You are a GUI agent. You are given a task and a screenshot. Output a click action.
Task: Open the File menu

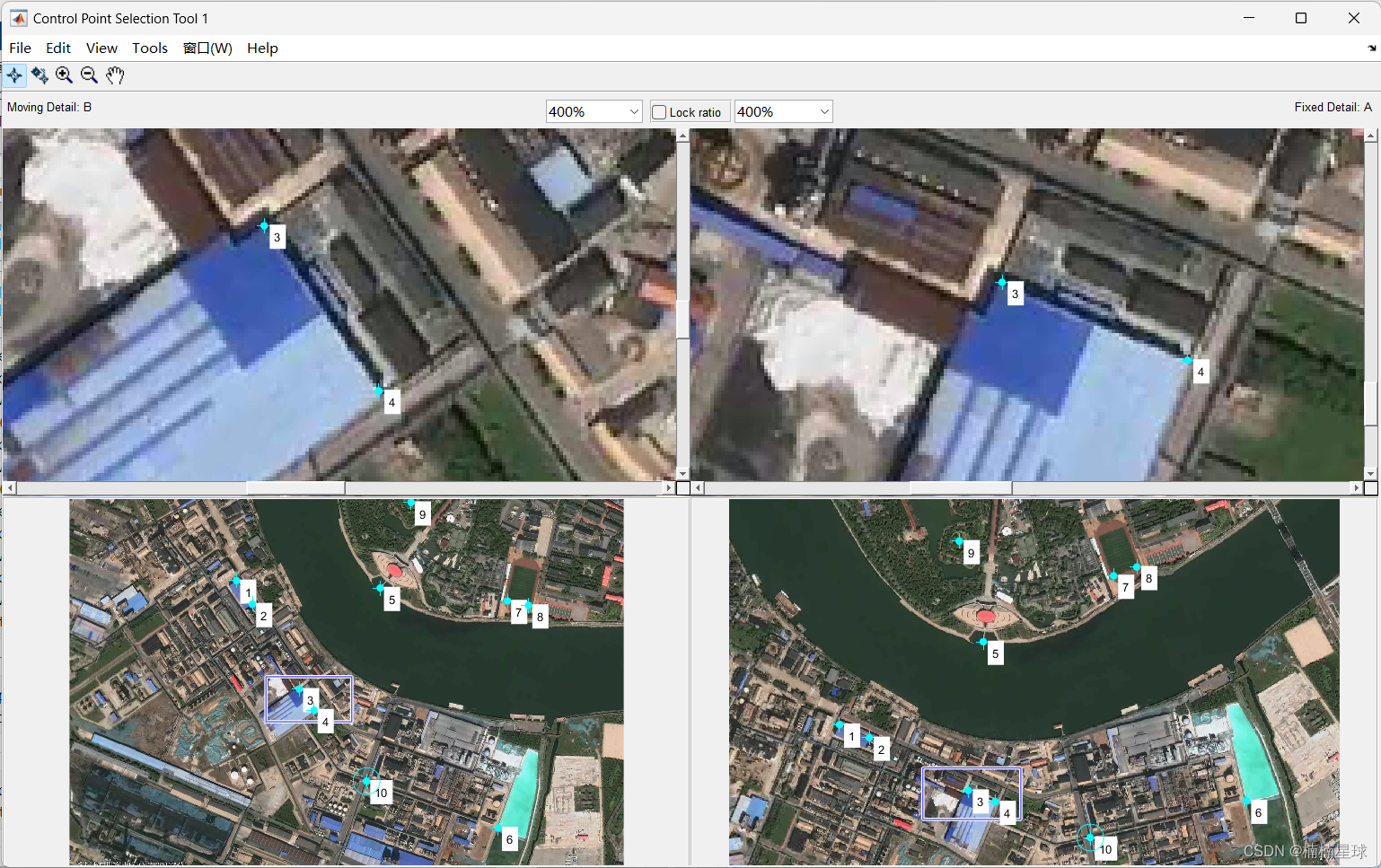tap(20, 48)
